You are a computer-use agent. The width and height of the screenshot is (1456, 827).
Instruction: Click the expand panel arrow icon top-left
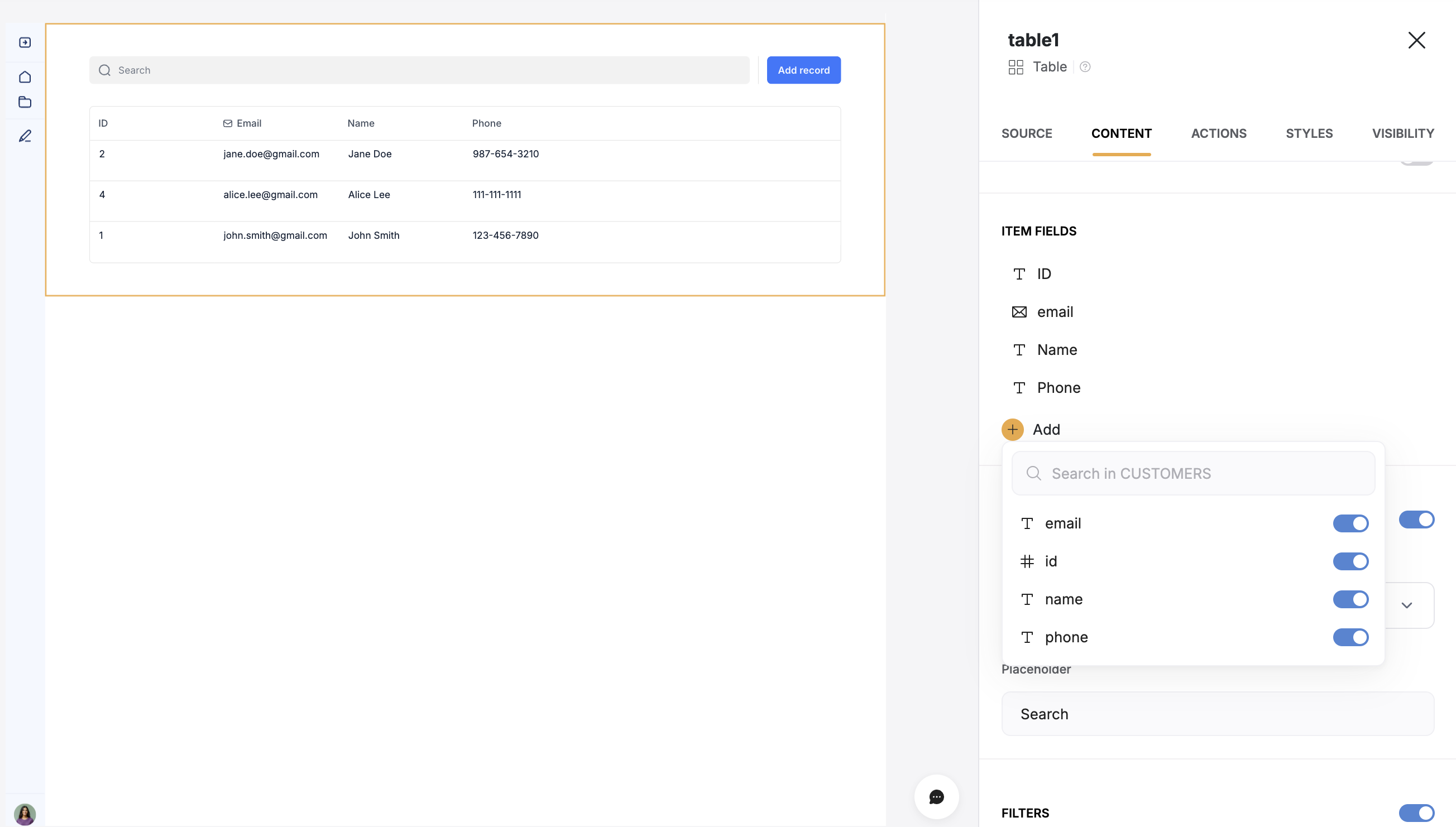click(25, 42)
